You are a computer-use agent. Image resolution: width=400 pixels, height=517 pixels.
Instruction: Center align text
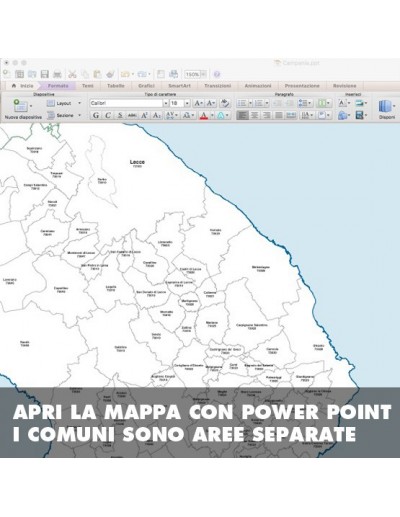point(254,115)
